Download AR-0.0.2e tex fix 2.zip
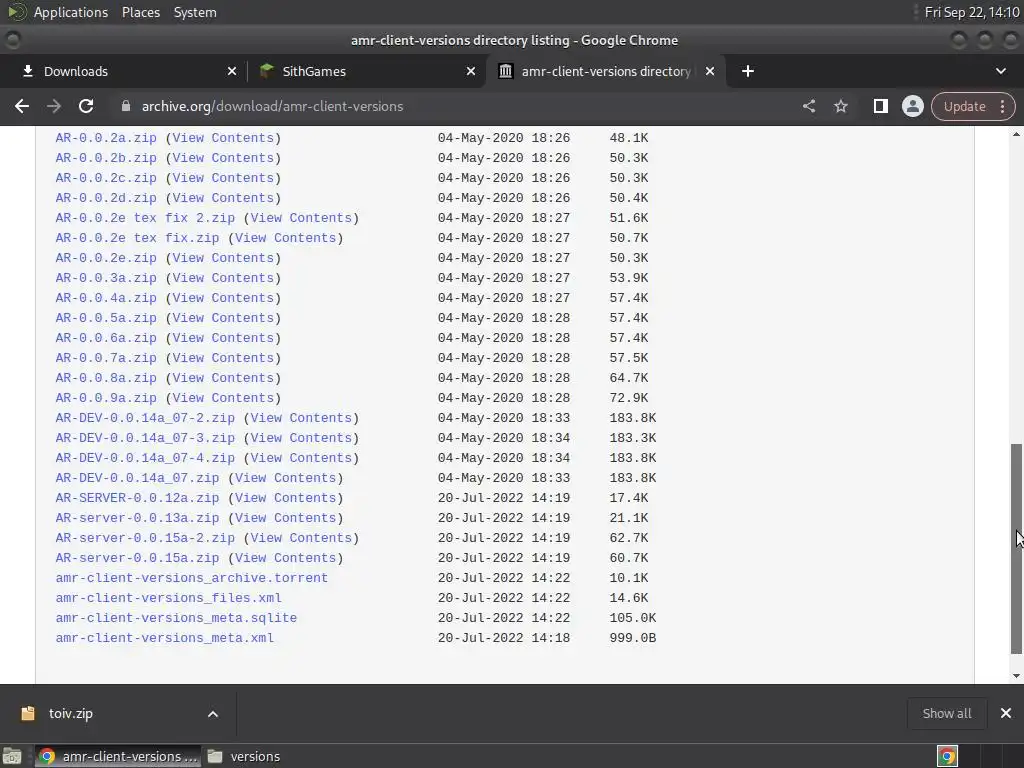Viewport: 1024px width, 768px height. point(145,218)
